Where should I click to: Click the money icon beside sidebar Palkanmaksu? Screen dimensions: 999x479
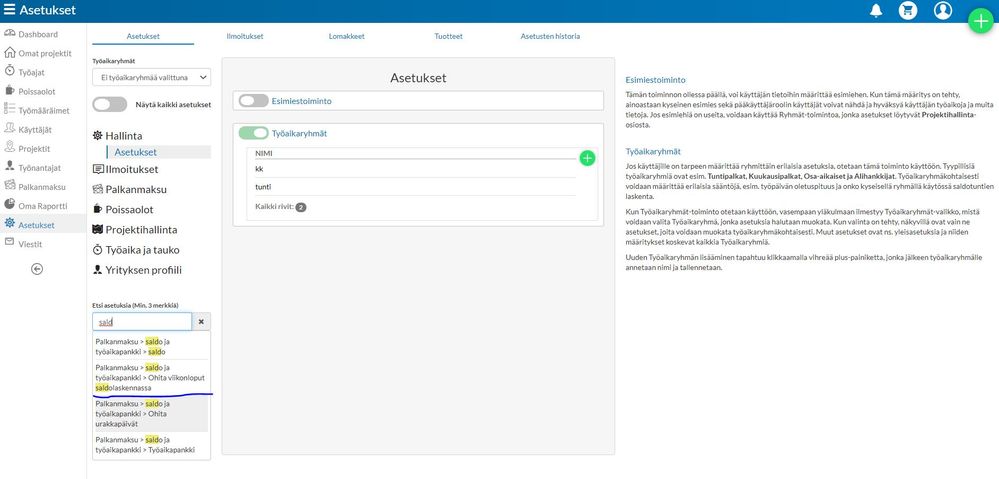[x=10, y=186]
